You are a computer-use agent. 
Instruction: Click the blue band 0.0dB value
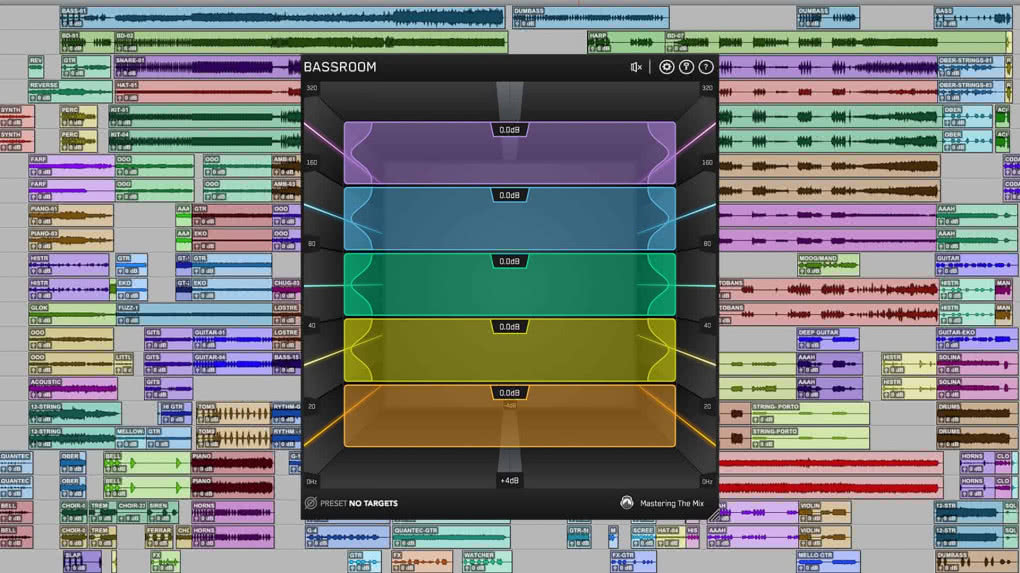click(x=509, y=195)
